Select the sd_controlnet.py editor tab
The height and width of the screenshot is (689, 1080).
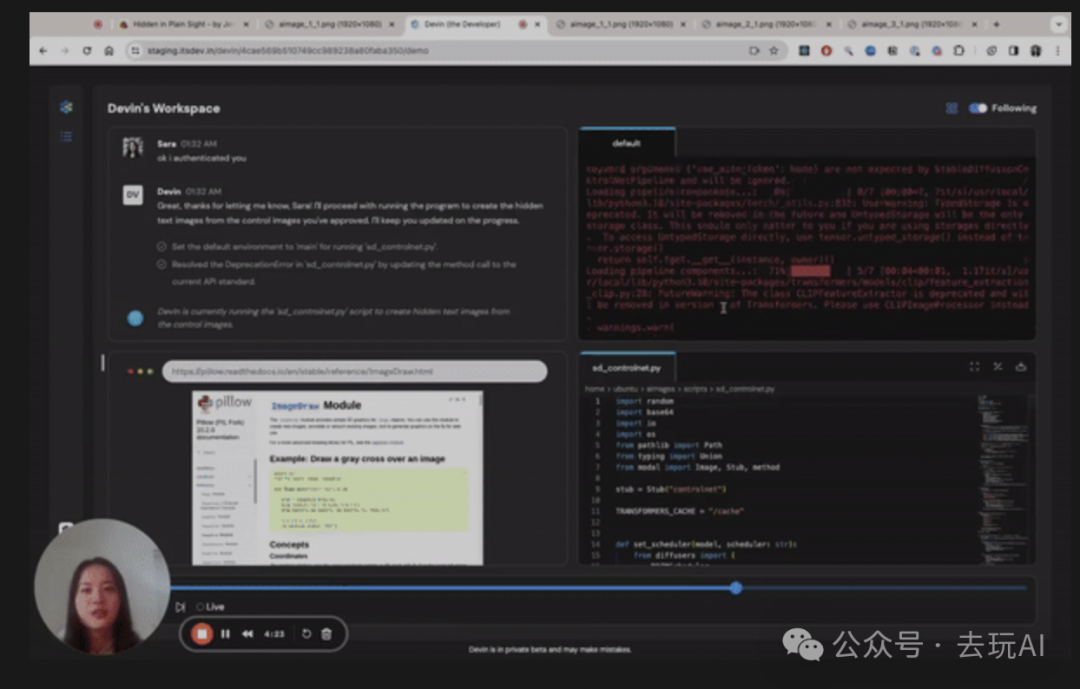627,368
